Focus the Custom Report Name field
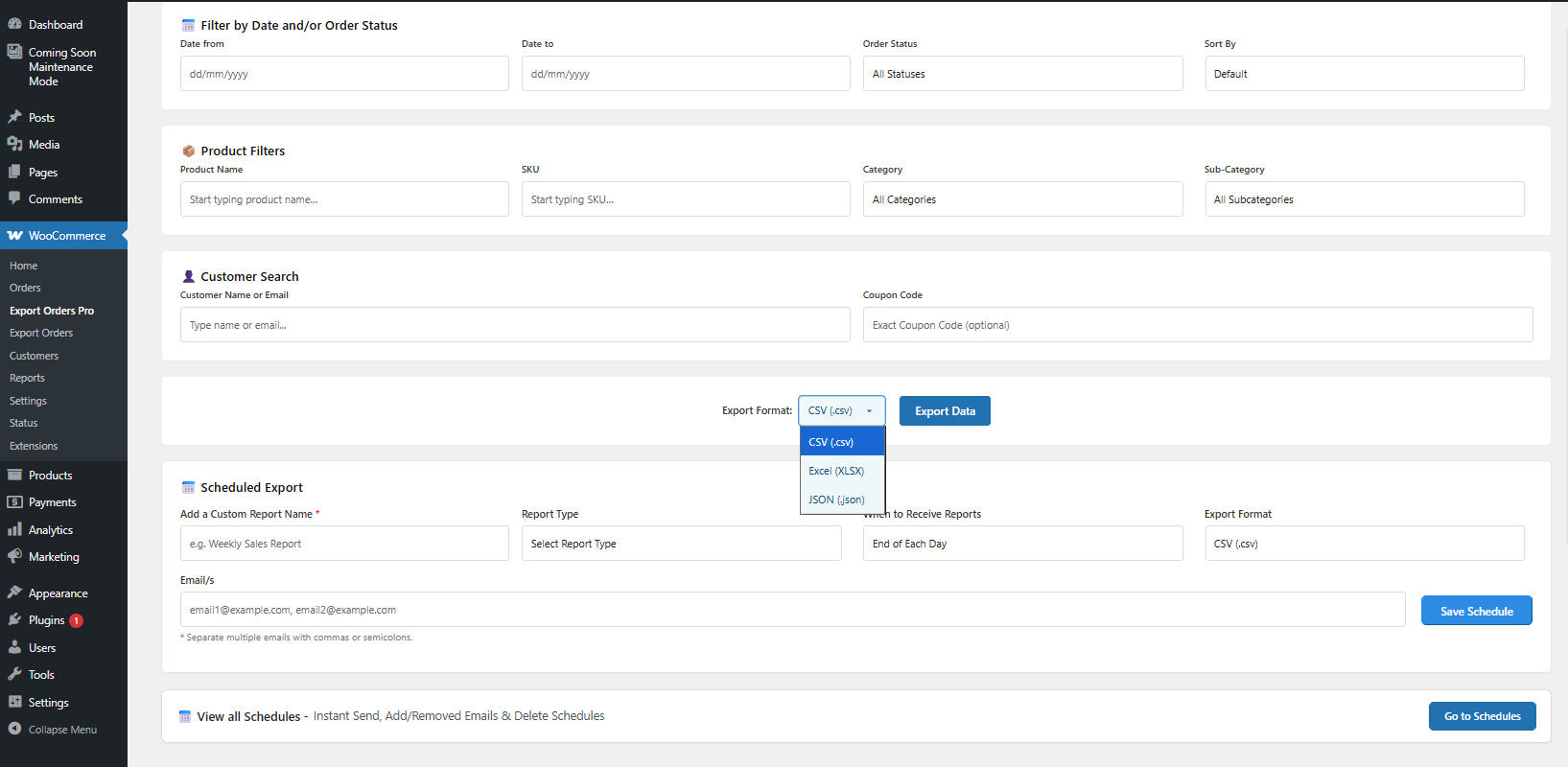The height and width of the screenshot is (767, 1568). [344, 544]
